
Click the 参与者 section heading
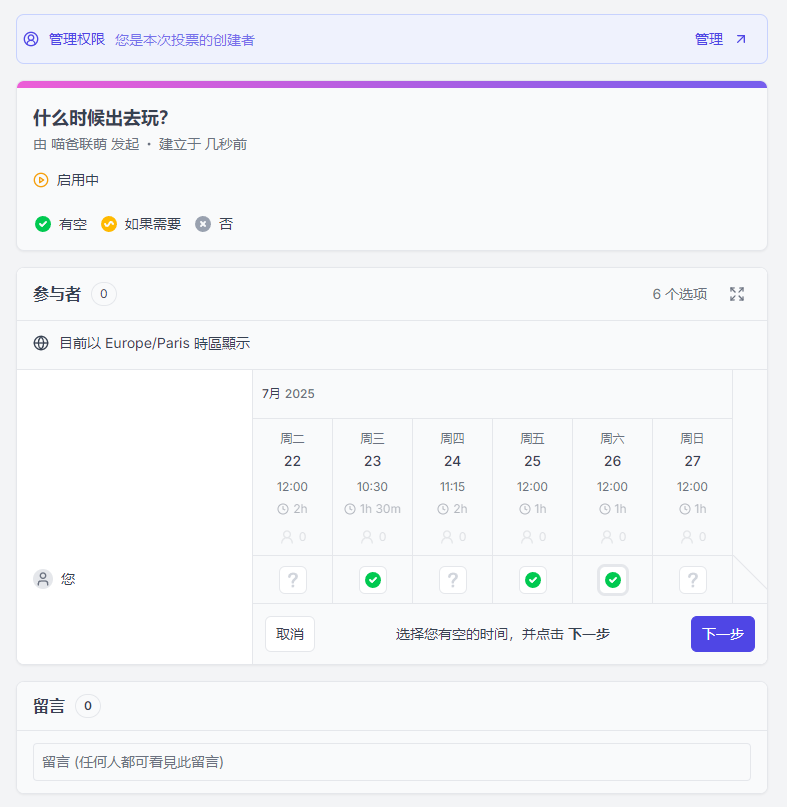click(57, 294)
